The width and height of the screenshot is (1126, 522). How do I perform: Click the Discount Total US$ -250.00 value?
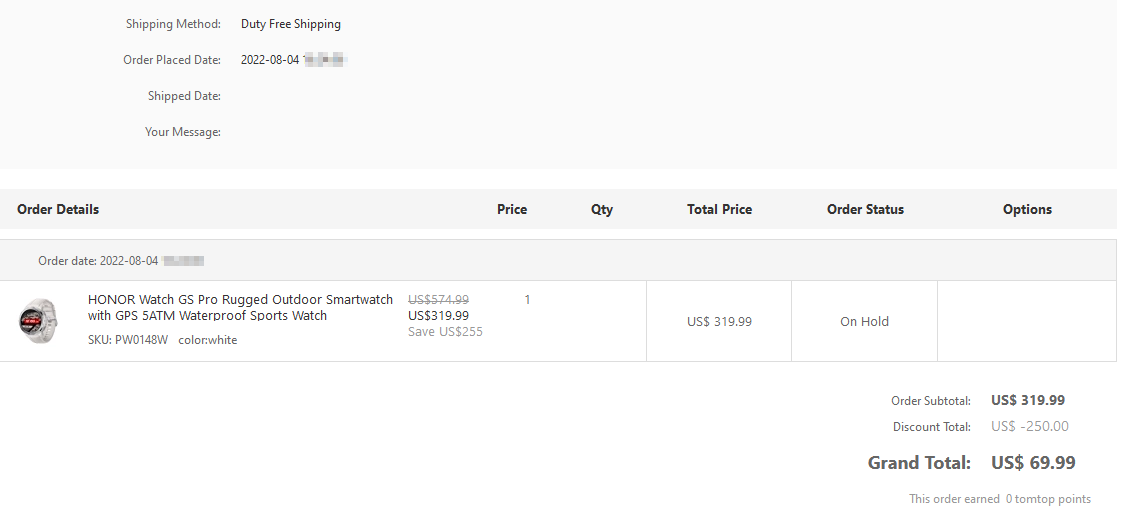pos(1030,427)
